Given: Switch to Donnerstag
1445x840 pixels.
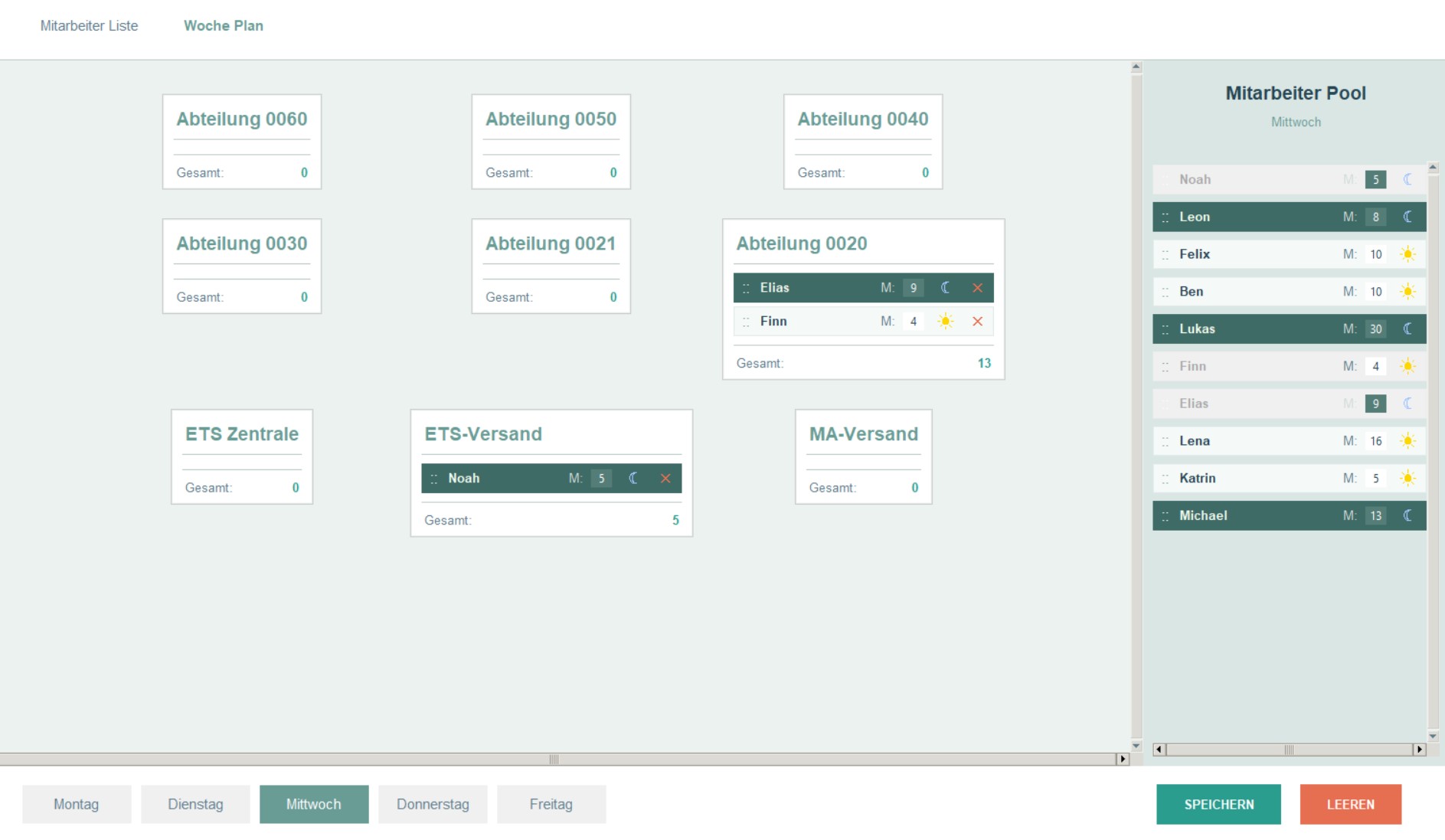Looking at the screenshot, I should (433, 804).
